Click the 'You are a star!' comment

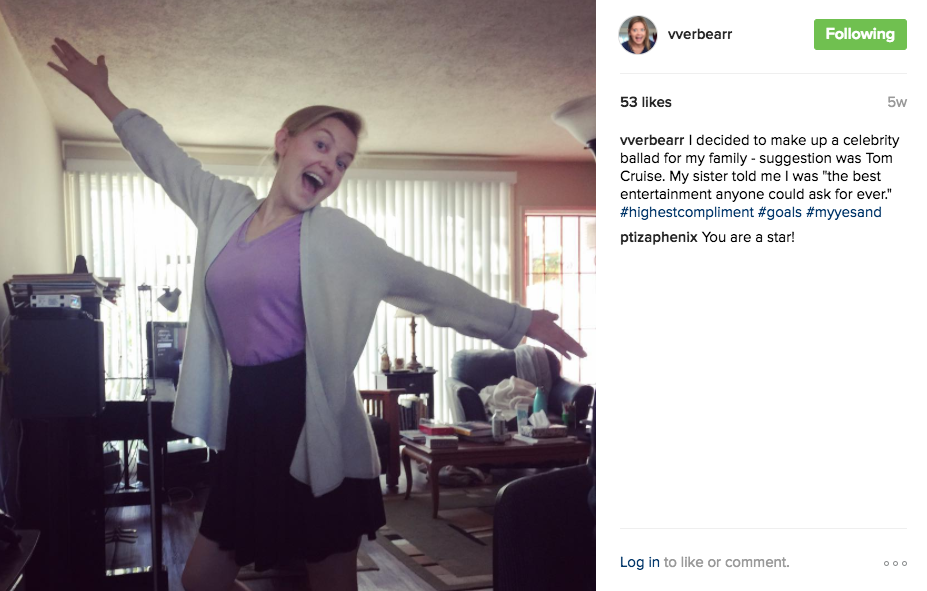(748, 237)
